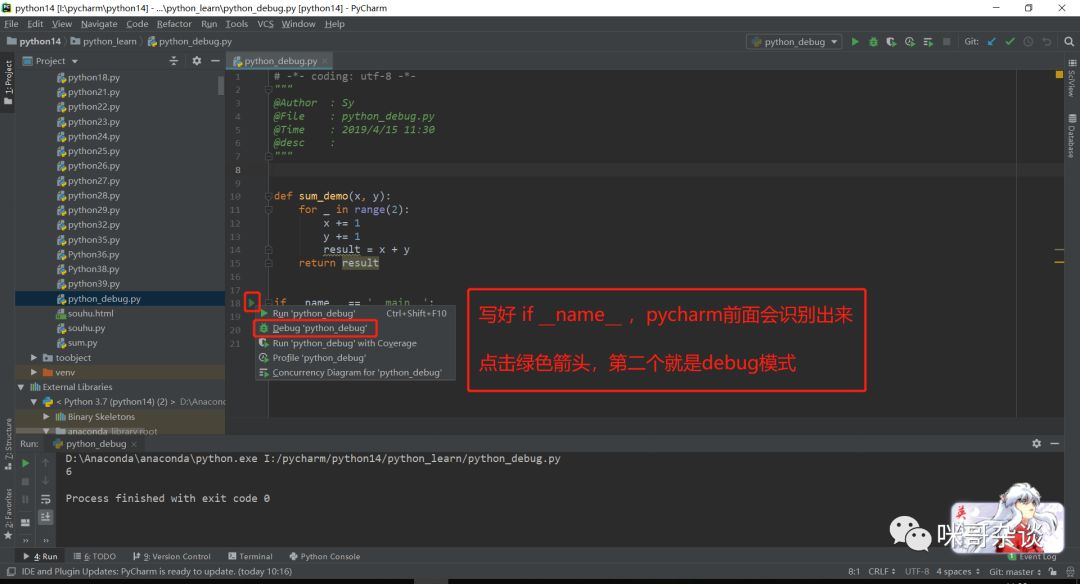
Task: Toggle the Z: Structure side tool window
Action: click(8, 444)
